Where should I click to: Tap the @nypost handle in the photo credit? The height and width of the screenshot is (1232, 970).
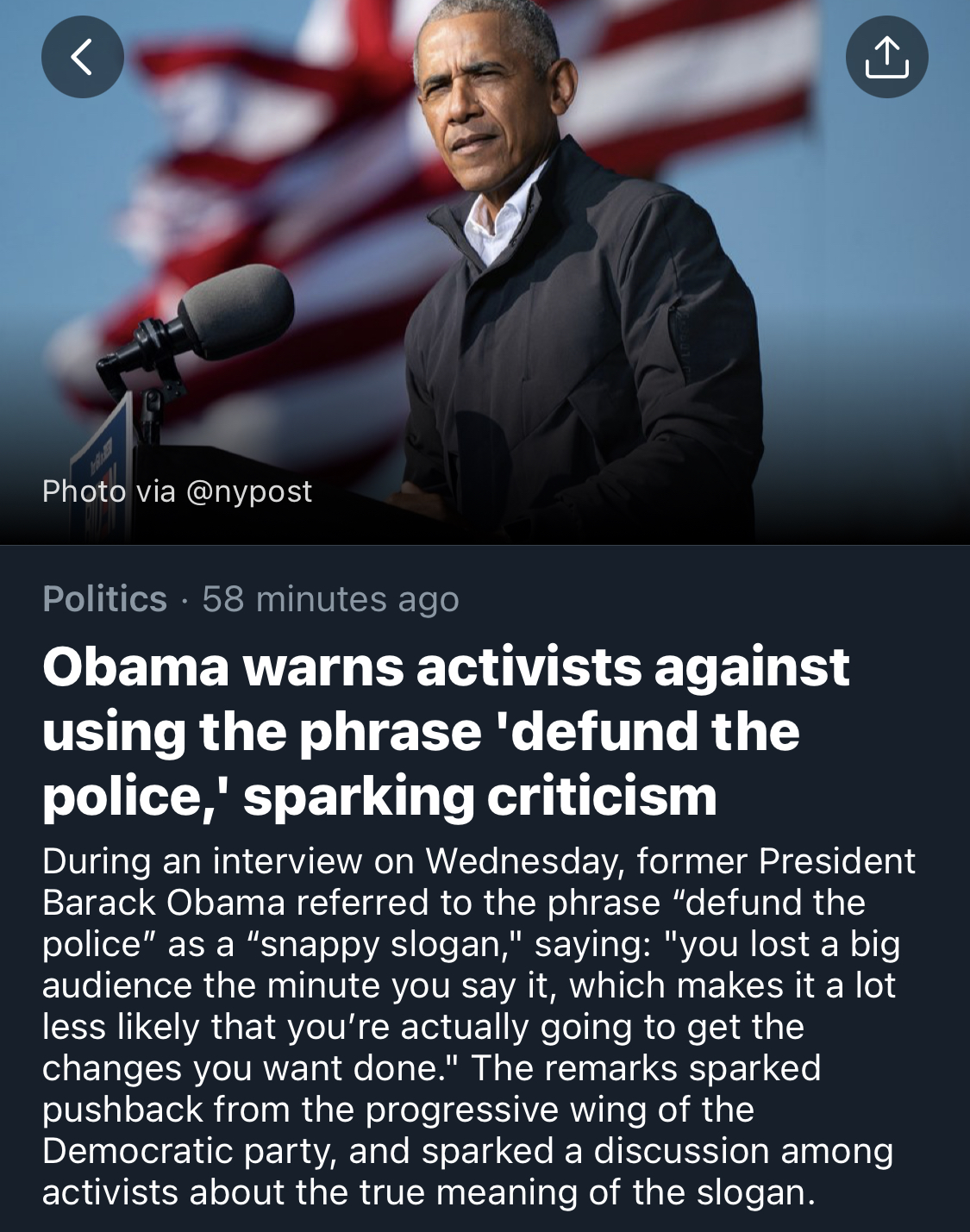pyautogui.click(x=248, y=491)
